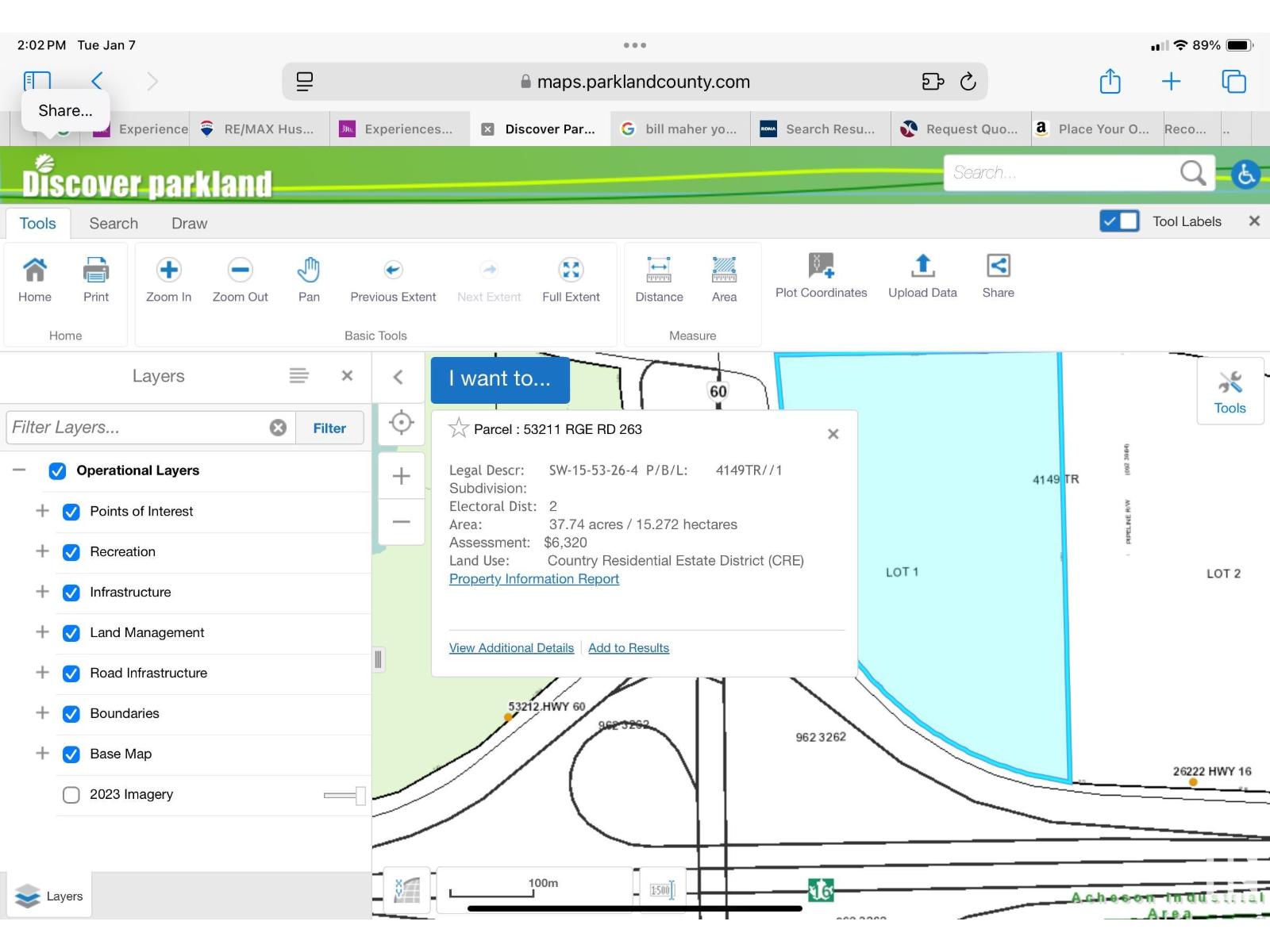Screen dimensions: 1270x952
Task: Switch to the Search tab
Action: point(114,224)
